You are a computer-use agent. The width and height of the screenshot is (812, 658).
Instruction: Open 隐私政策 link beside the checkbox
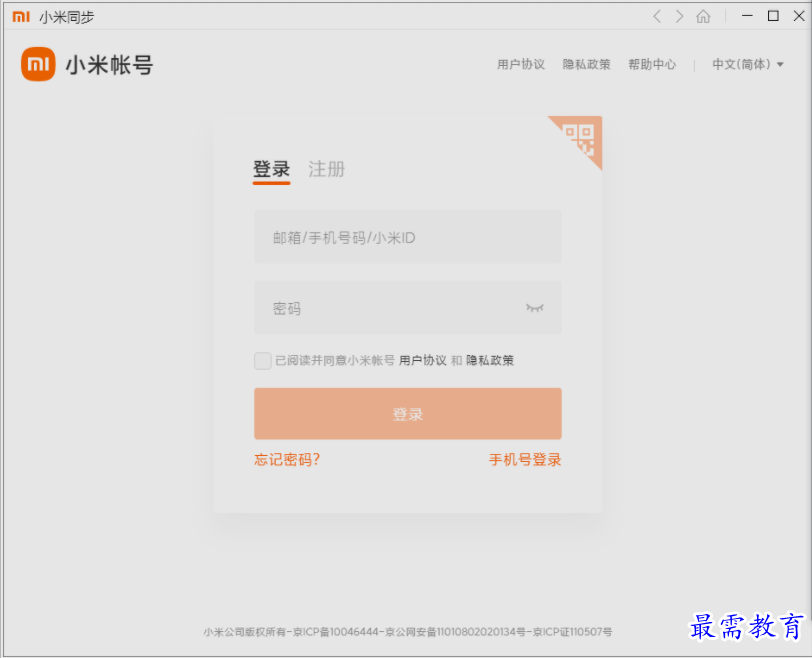coord(490,360)
